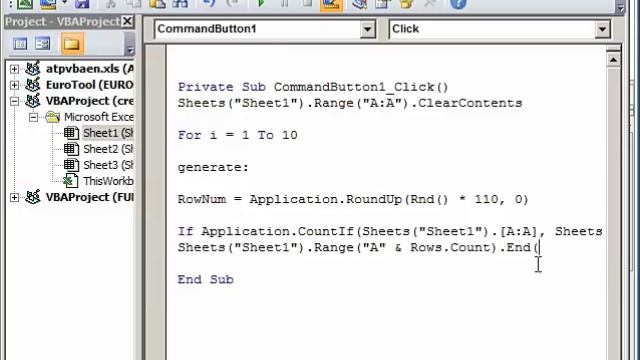Click the line 'Private Sub CommandButton1_Click()'

tap(313, 87)
